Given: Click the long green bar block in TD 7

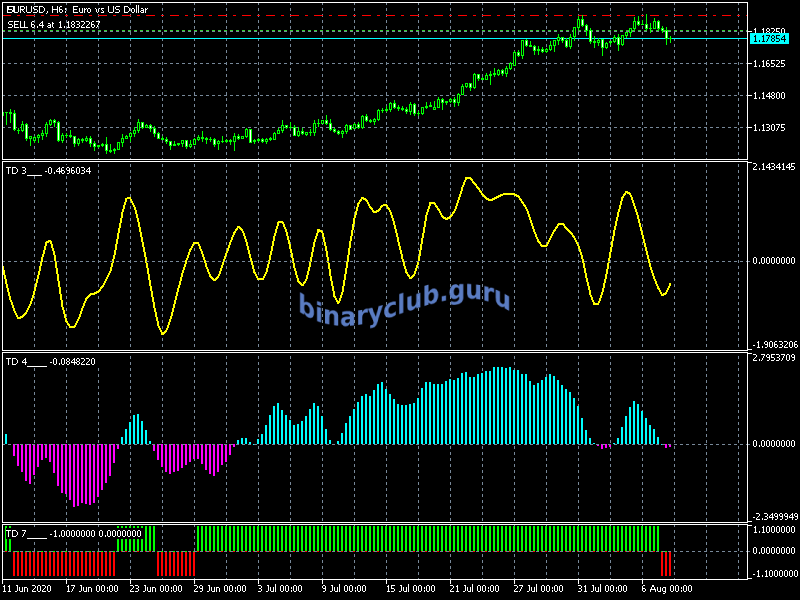Looking at the screenshot, I should (x=428, y=538).
